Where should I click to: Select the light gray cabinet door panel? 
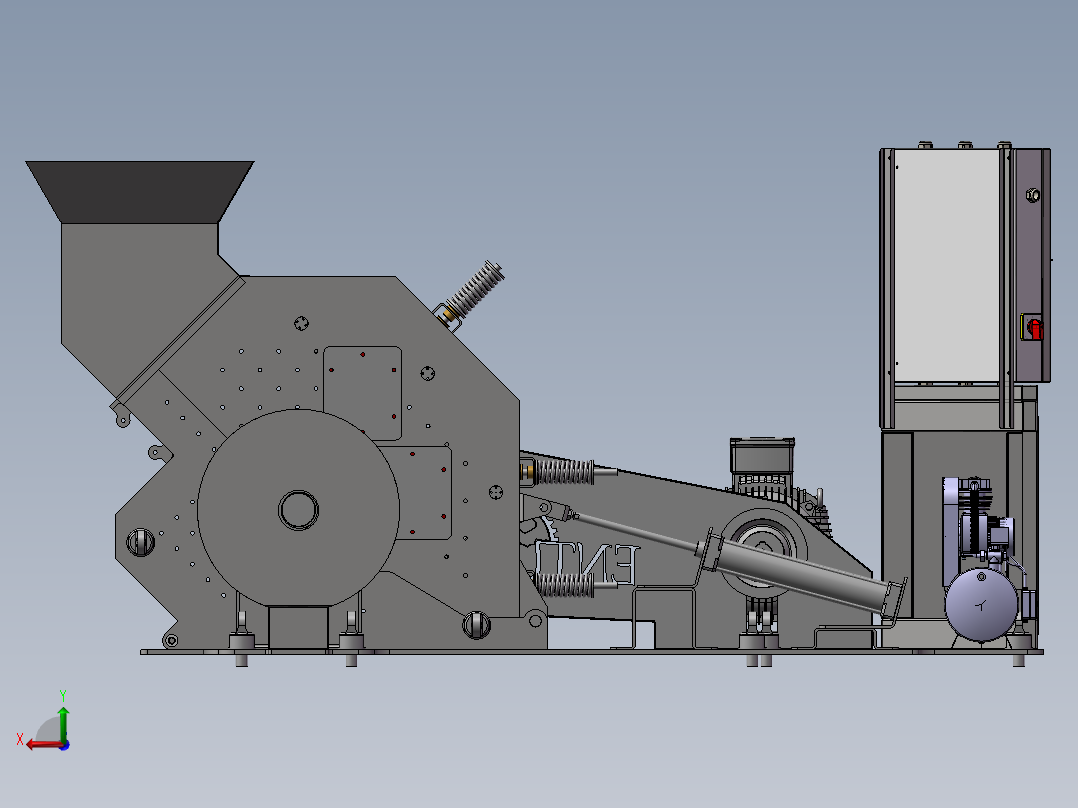coord(947,266)
